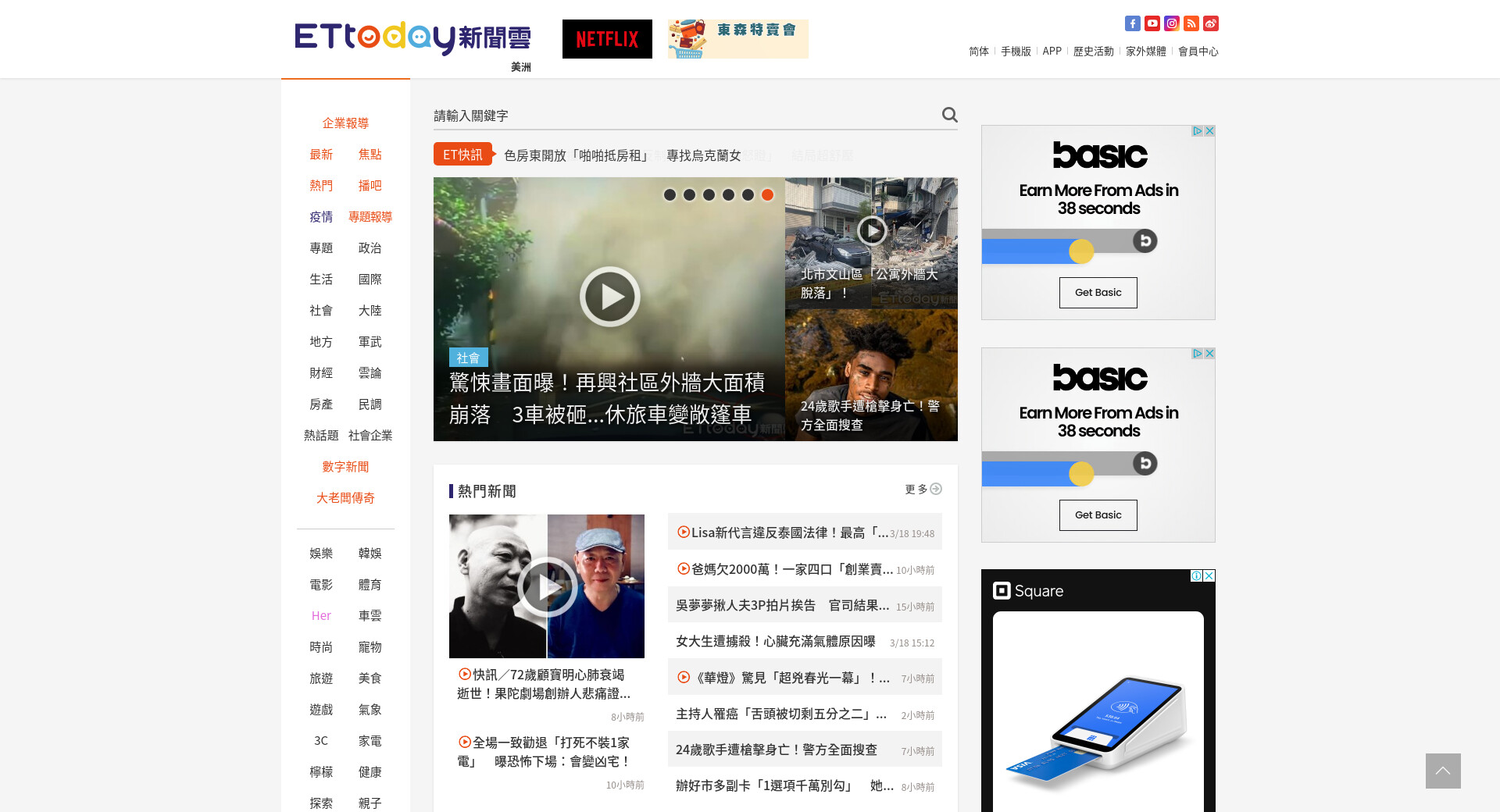Click the search magnifier icon
Screen dimensions: 1500x812
point(949,115)
